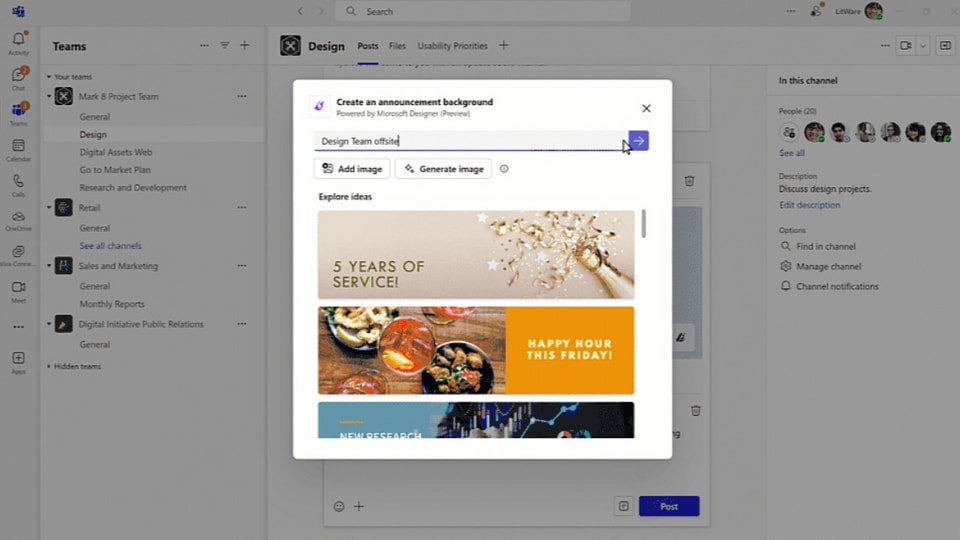
Task: Open Manage channel option
Action: tap(820, 266)
